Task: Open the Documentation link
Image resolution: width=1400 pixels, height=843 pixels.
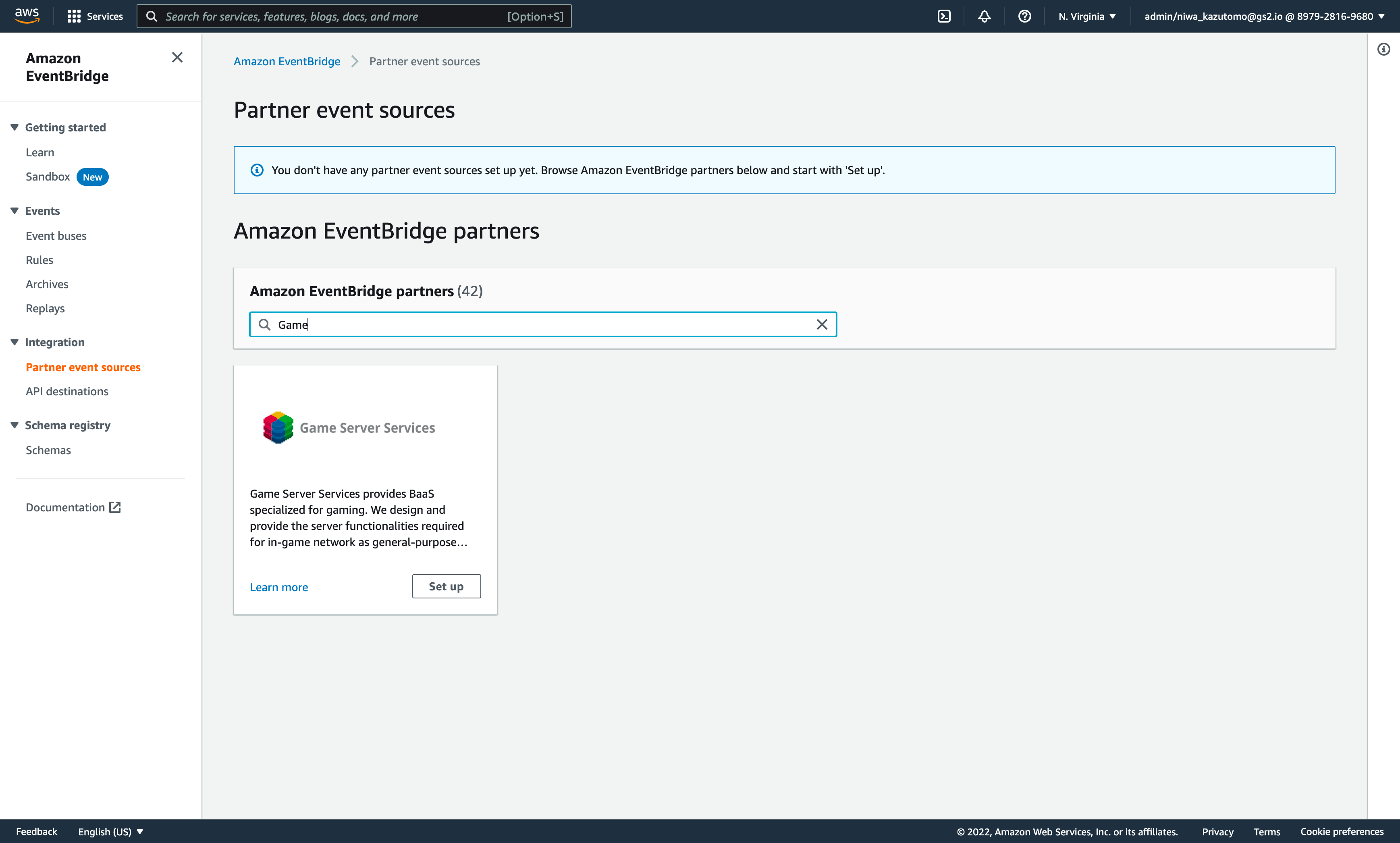Action: pyautogui.click(x=65, y=507)
